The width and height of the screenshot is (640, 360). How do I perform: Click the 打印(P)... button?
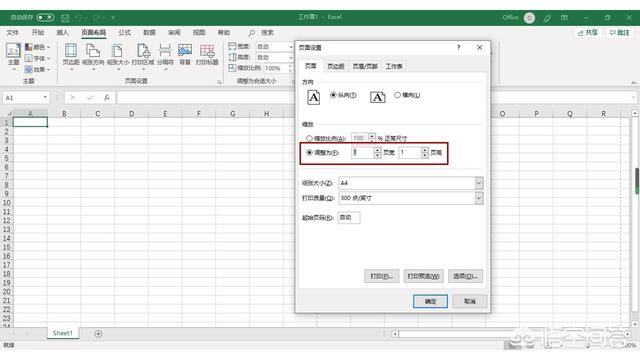[x=381, y=276]
